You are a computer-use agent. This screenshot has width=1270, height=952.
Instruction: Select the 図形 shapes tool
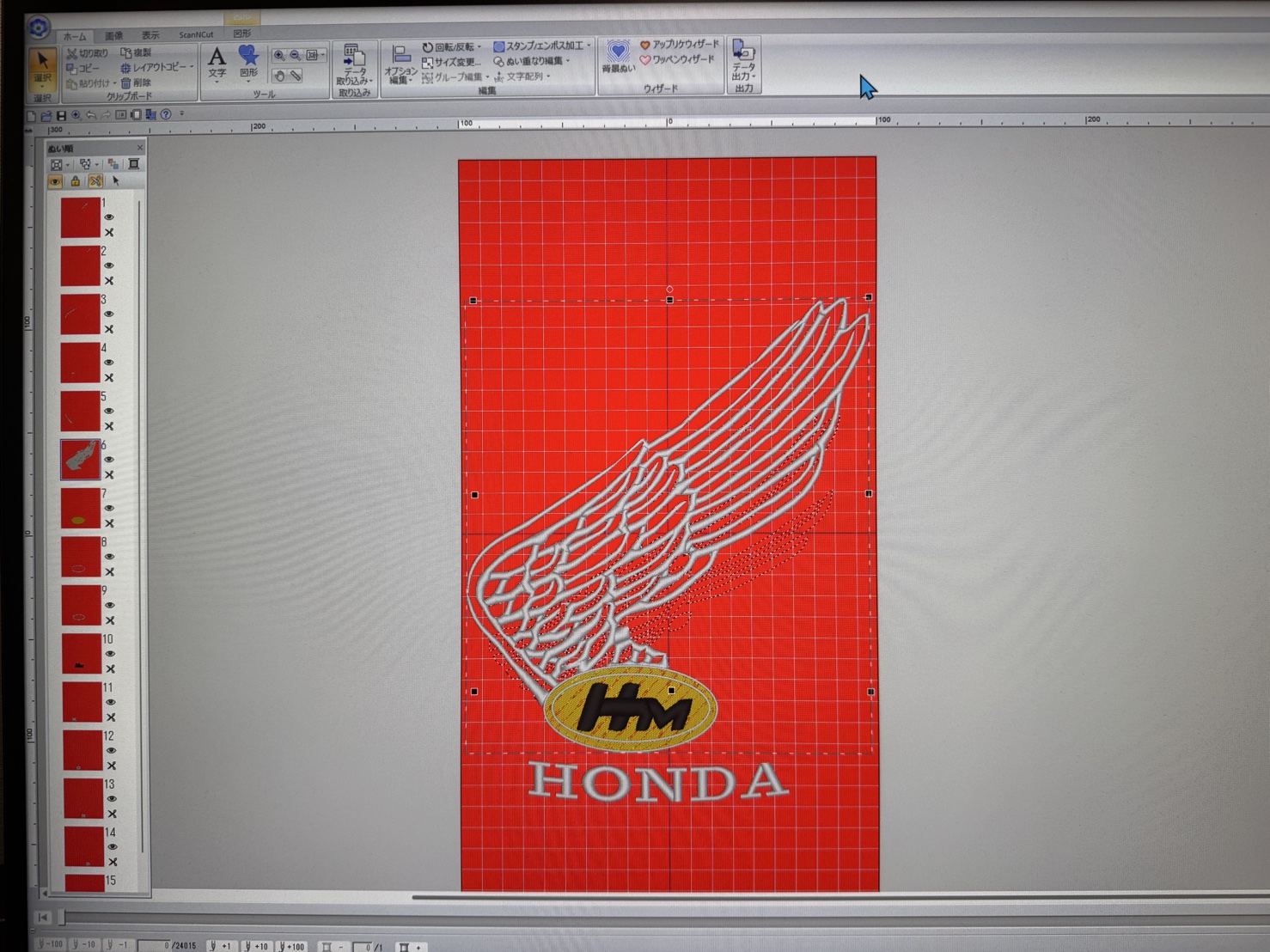click(248, 64)
